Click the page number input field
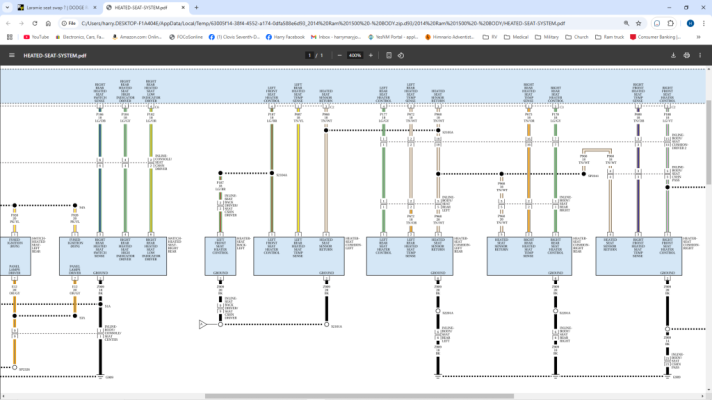 (x=310, y=55)
